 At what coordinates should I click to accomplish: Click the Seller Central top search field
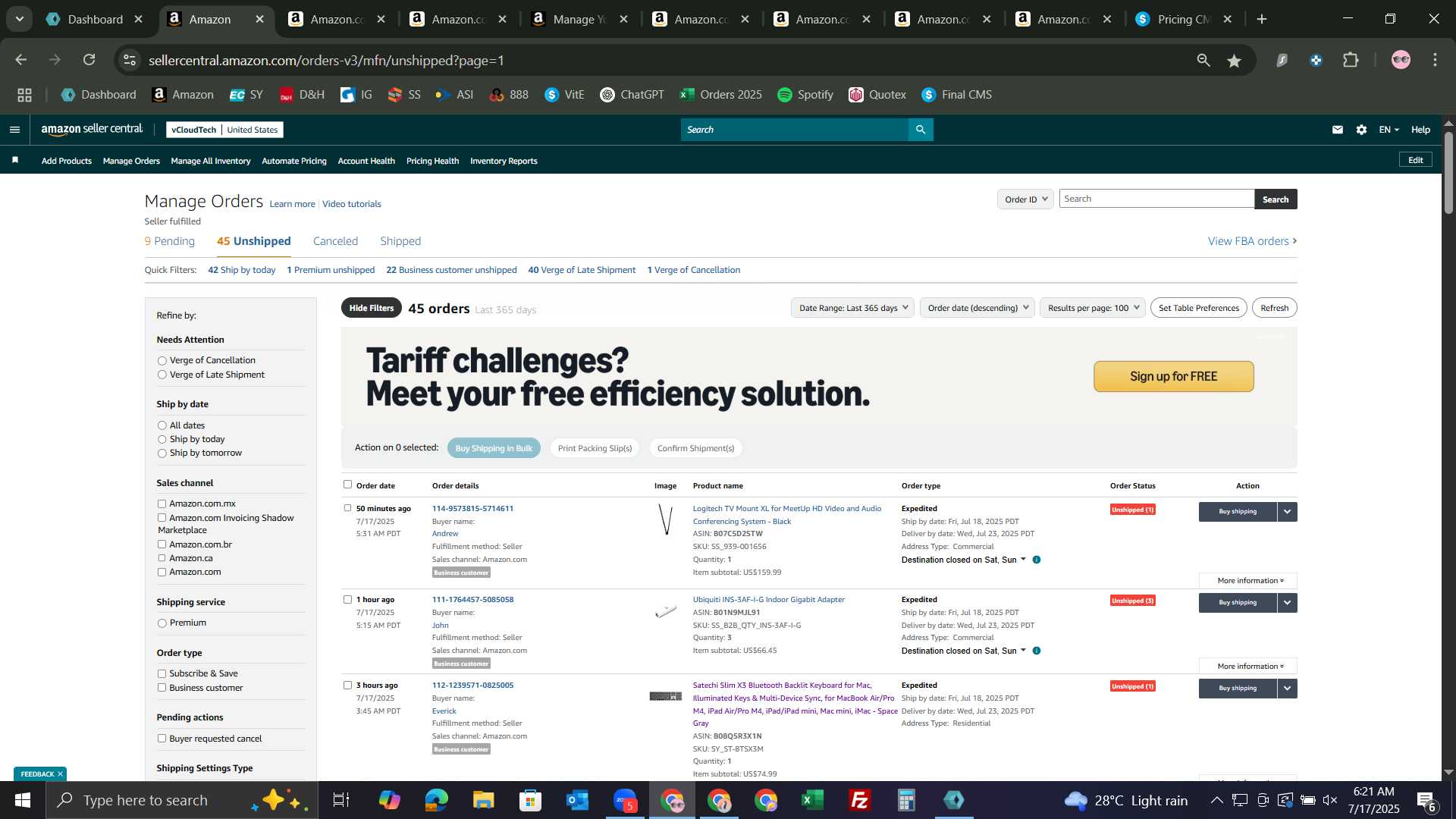[795, 130]
